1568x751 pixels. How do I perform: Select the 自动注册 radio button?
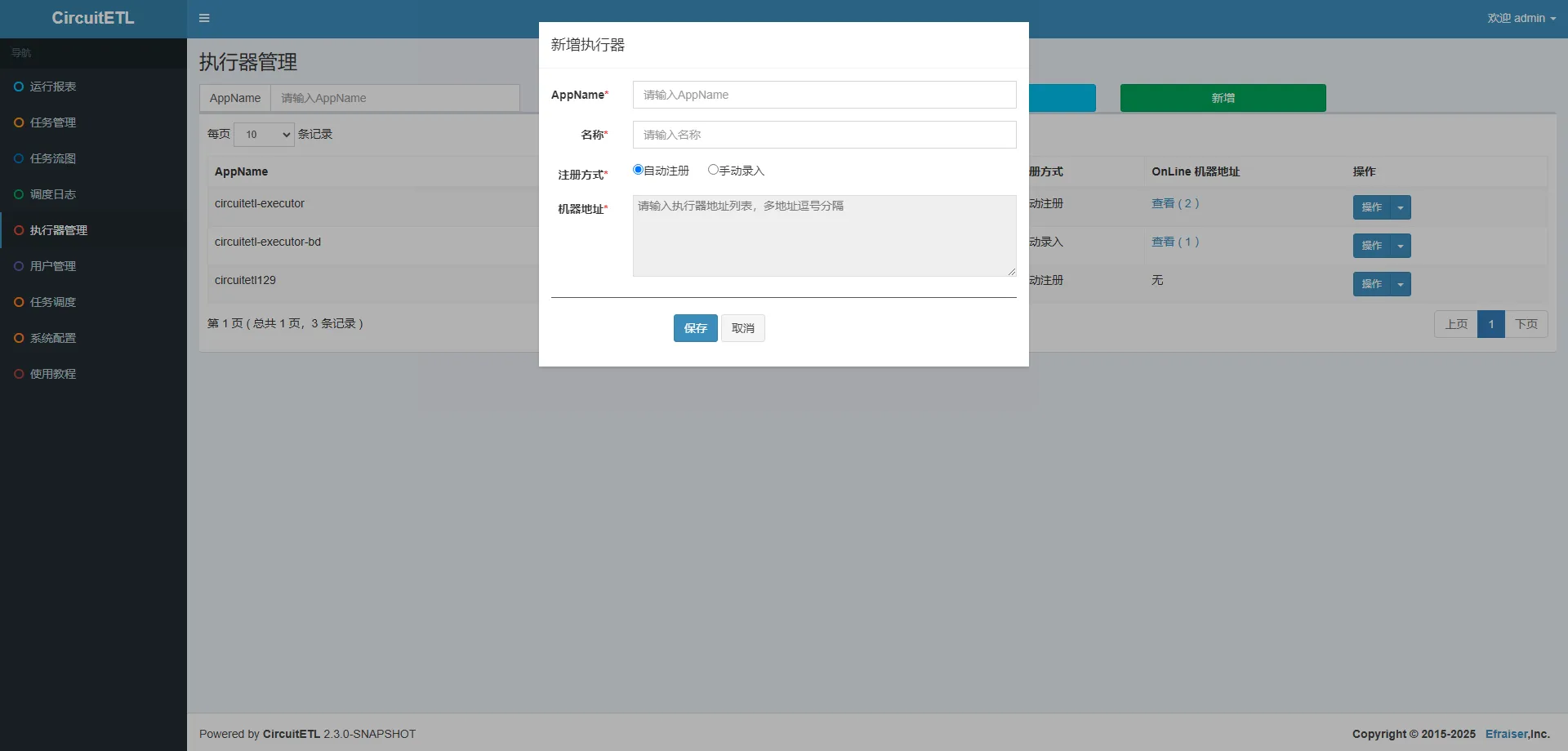pyautogui.click(x=638, y=170)
